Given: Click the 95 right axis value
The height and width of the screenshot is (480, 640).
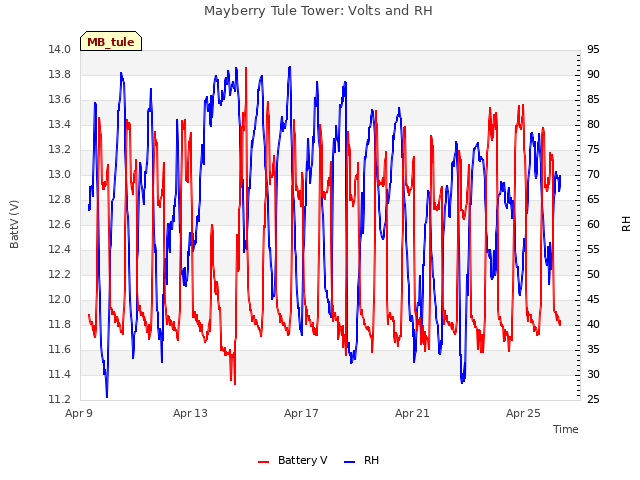Looking at the screenshot, I should tap(593, 50).
